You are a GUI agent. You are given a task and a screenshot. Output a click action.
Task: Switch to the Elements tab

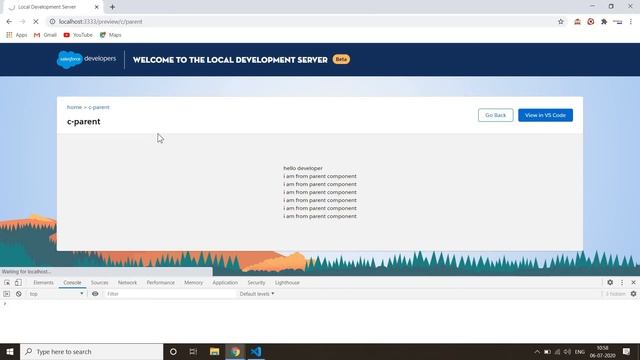click(43, 282)
